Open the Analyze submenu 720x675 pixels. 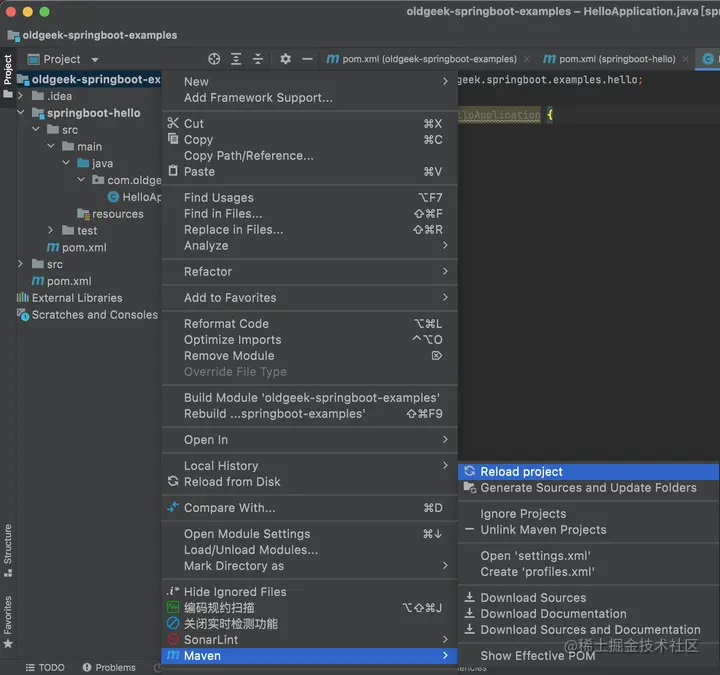click(x=309, y=245)
